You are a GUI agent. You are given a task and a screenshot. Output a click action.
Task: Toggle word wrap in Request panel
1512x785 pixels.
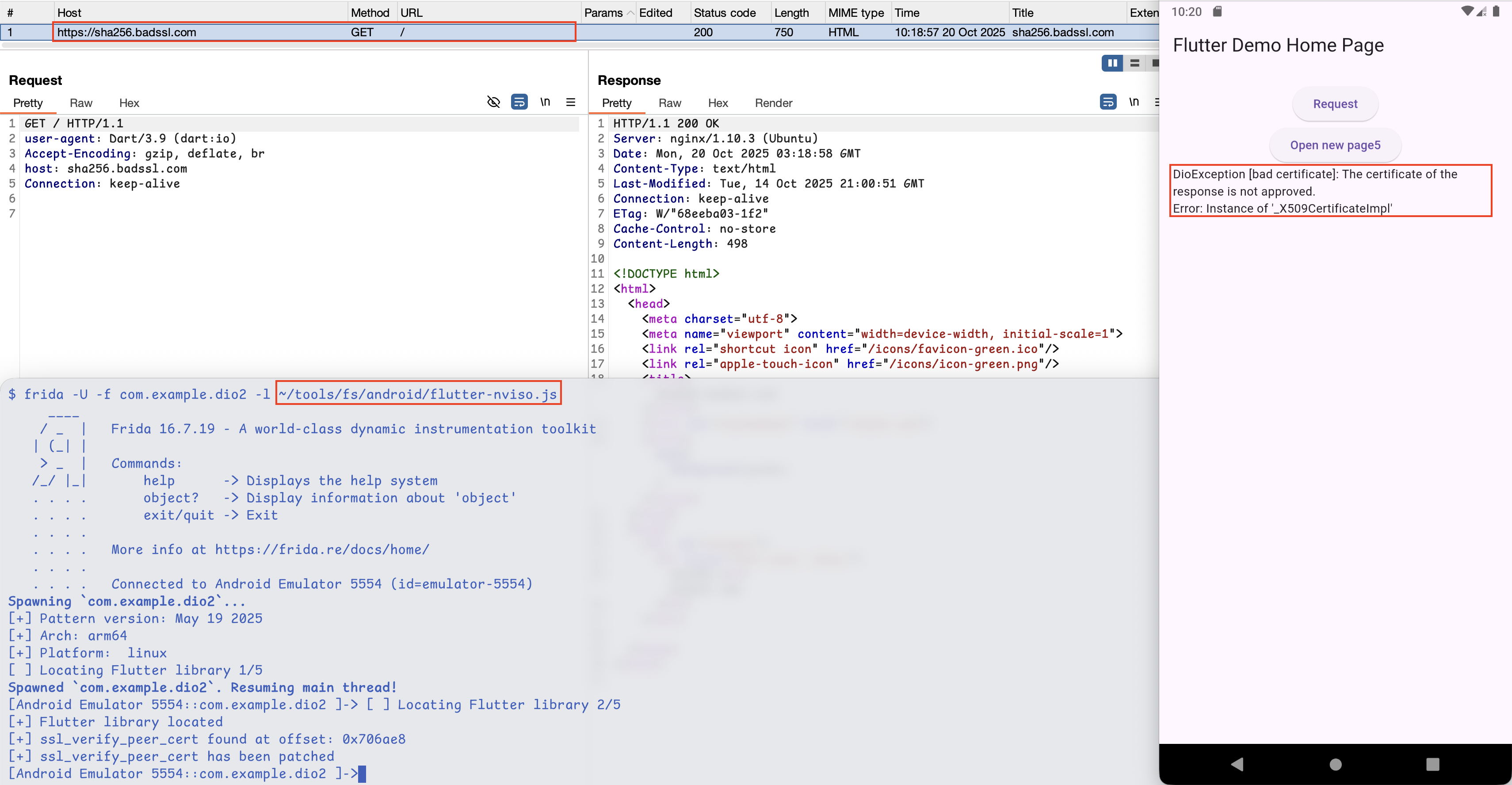[x=519, y=102]
